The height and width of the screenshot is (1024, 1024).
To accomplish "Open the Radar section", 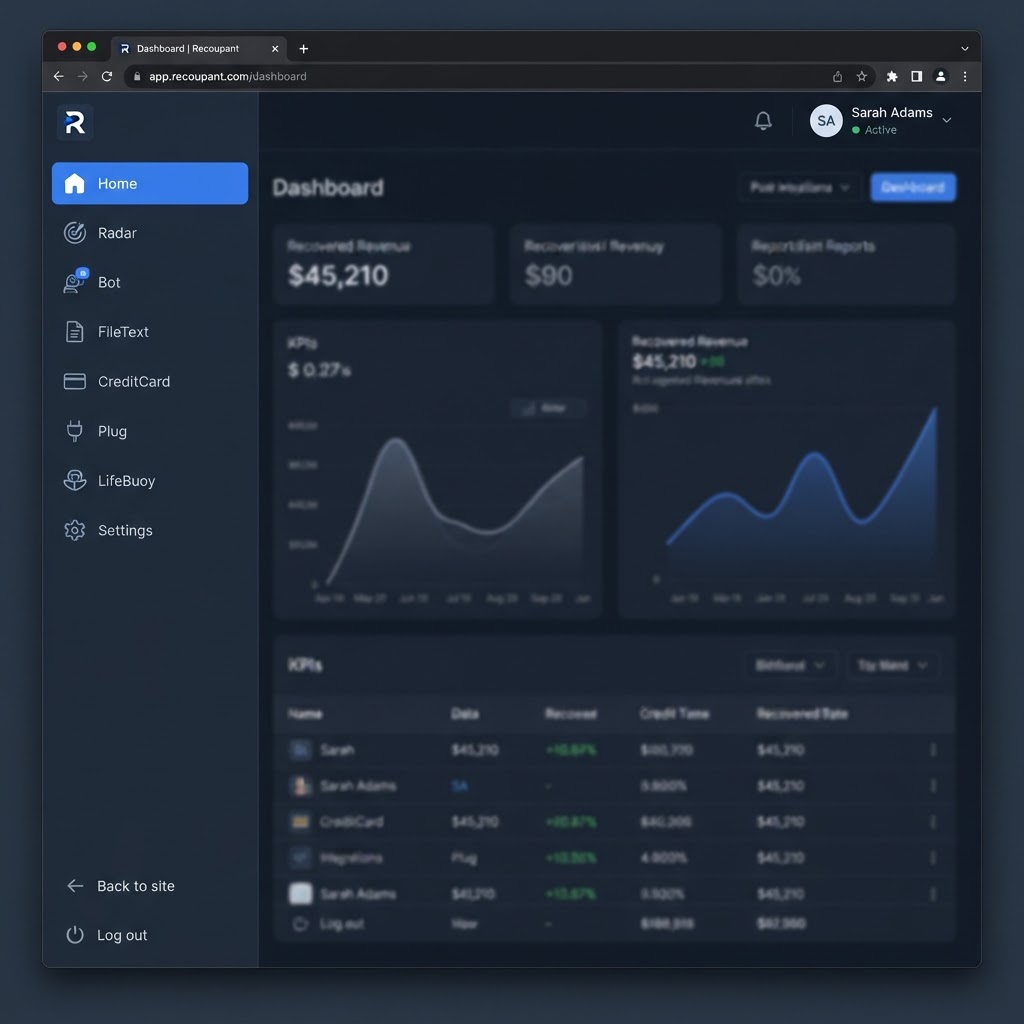I will tap(150, 233).
